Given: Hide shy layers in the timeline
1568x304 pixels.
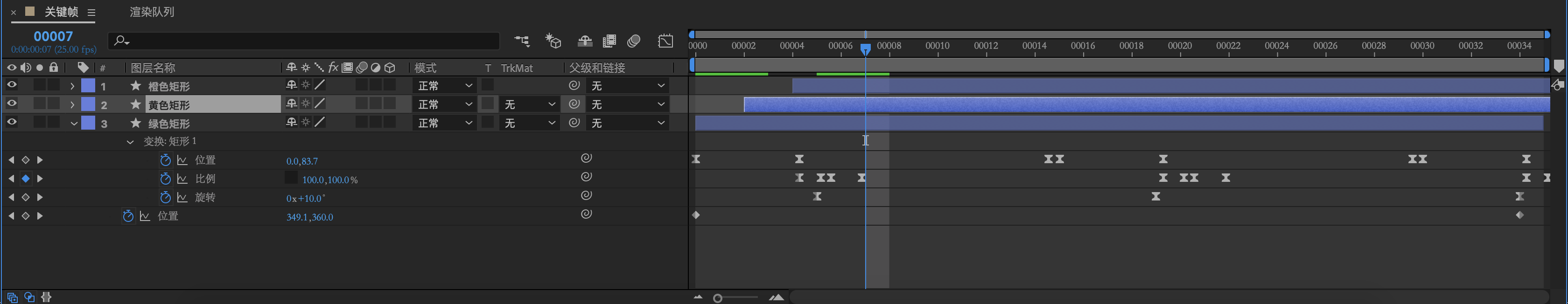Looking at the screenshot, I should click(x=585, y=41).
